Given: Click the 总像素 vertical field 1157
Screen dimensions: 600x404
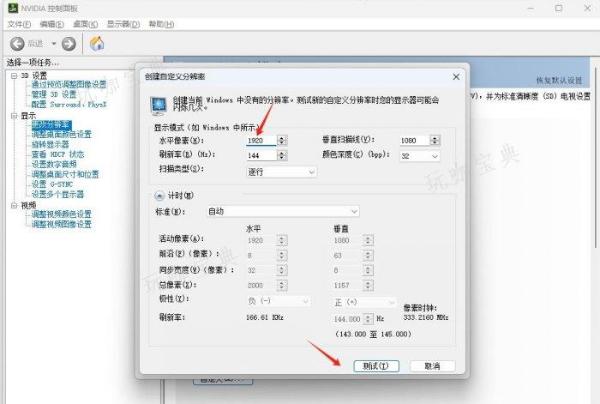Looking at the screenshot, I should tap(347, 285).
